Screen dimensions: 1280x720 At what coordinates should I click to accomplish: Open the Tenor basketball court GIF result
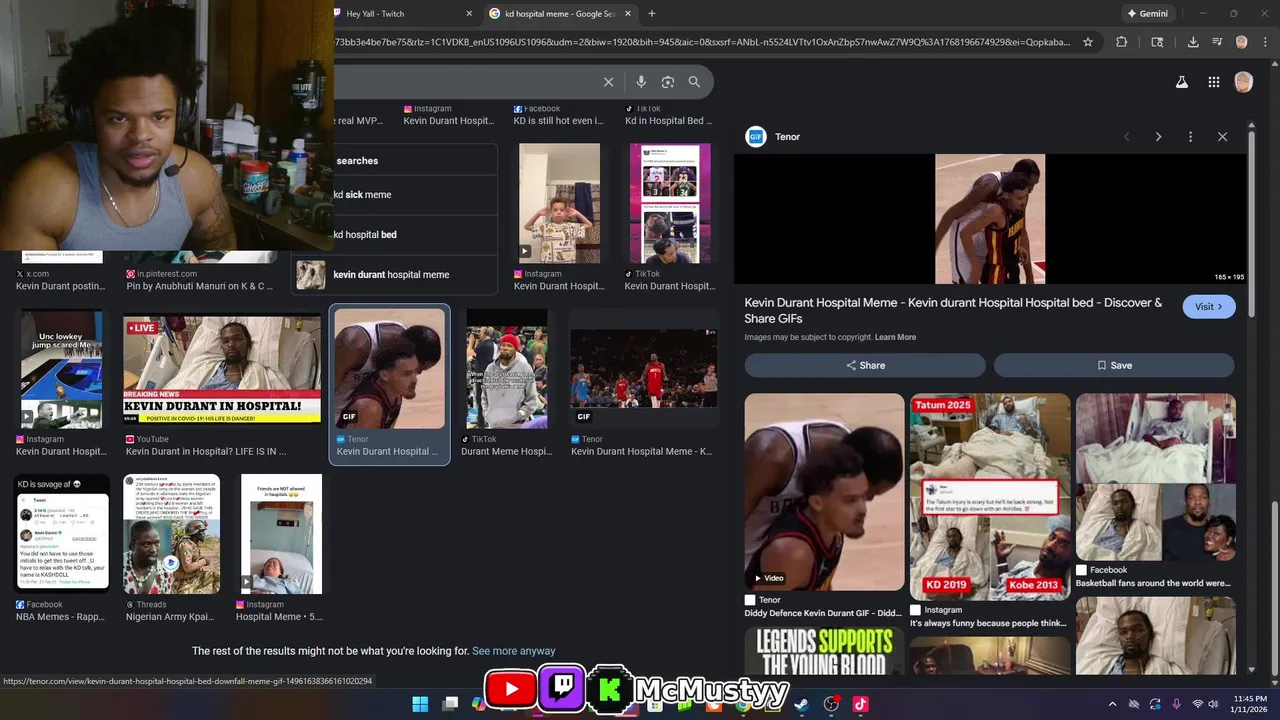coord(644,369)
